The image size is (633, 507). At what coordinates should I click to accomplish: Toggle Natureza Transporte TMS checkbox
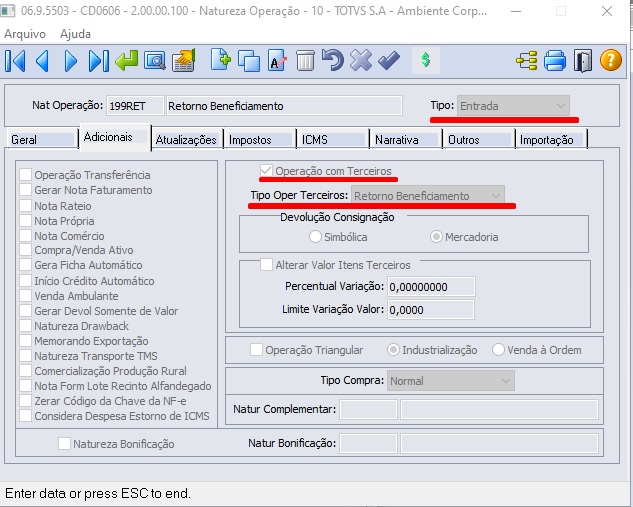point(26,356)
